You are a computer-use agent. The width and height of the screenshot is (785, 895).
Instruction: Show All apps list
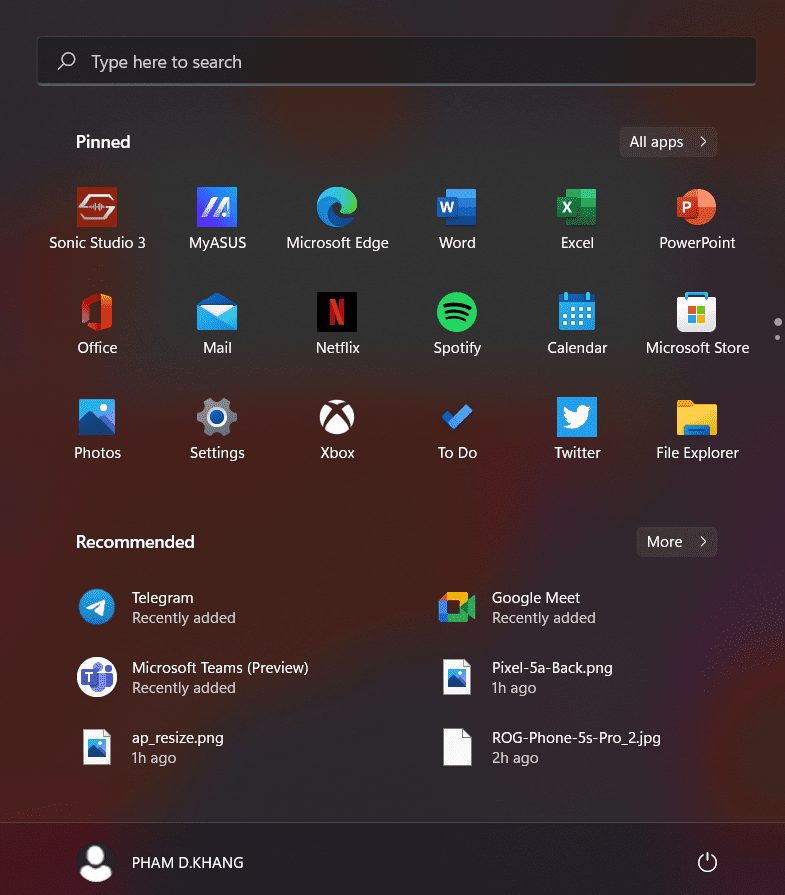[668, 142]
